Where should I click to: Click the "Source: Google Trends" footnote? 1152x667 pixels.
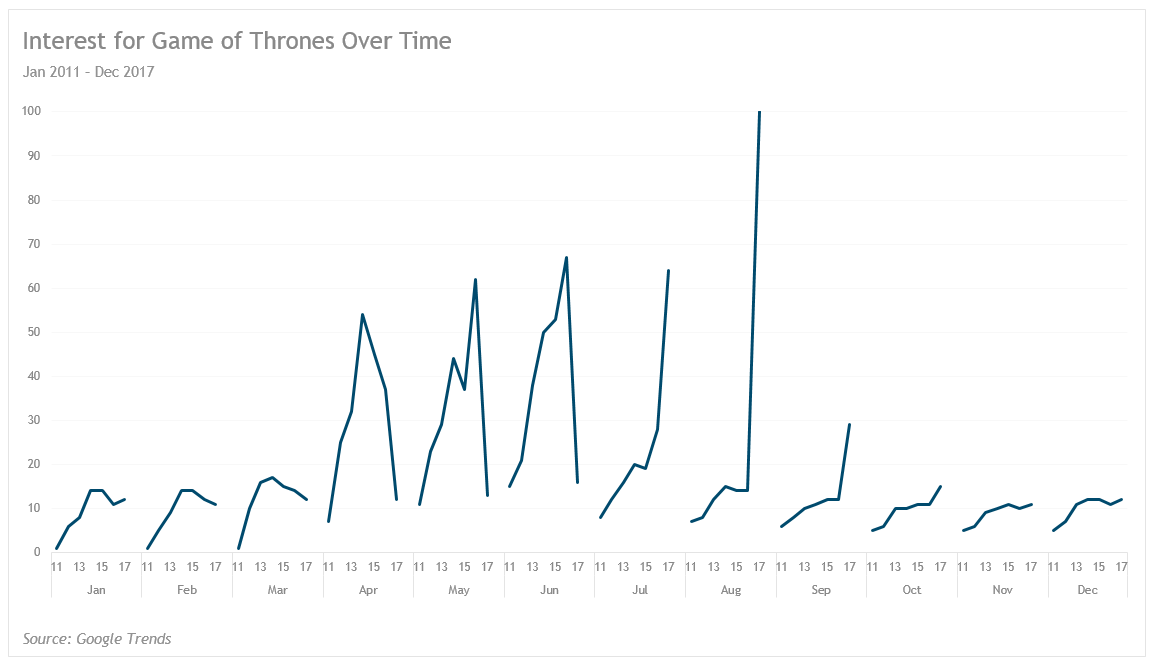point(97,638)
